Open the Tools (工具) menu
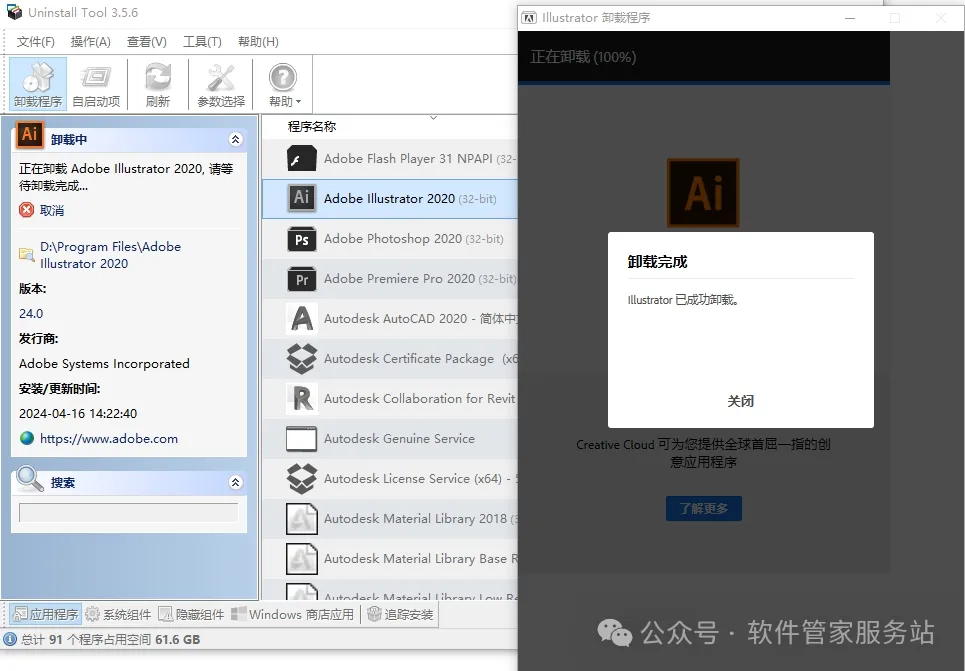Image resolution: width=965 pixels, height=671 pixels. pos(202,41)
